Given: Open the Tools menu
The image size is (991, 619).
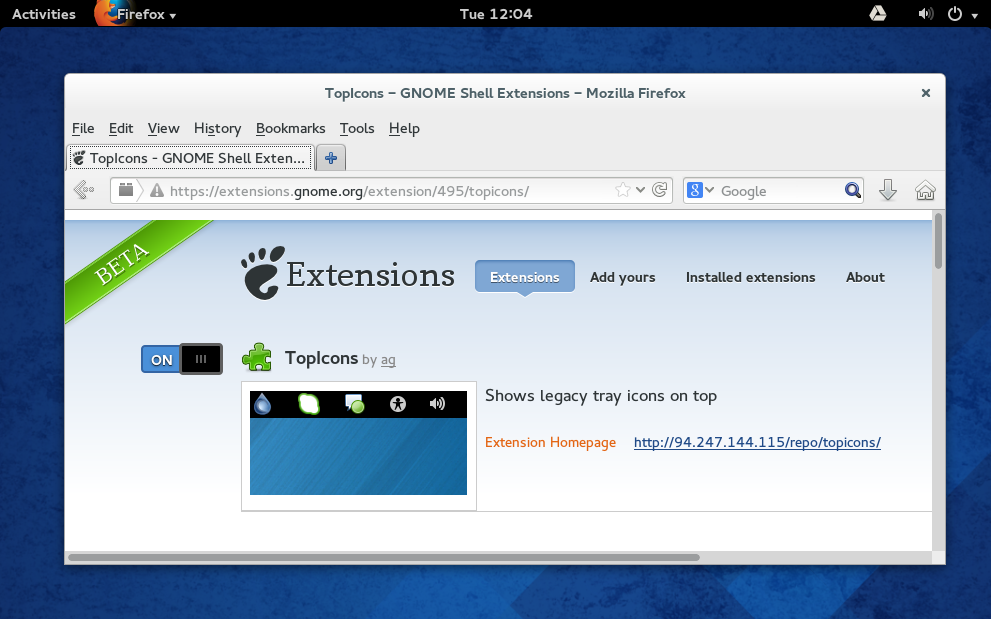Looking at the screenshot, I should tap(357, 128).
